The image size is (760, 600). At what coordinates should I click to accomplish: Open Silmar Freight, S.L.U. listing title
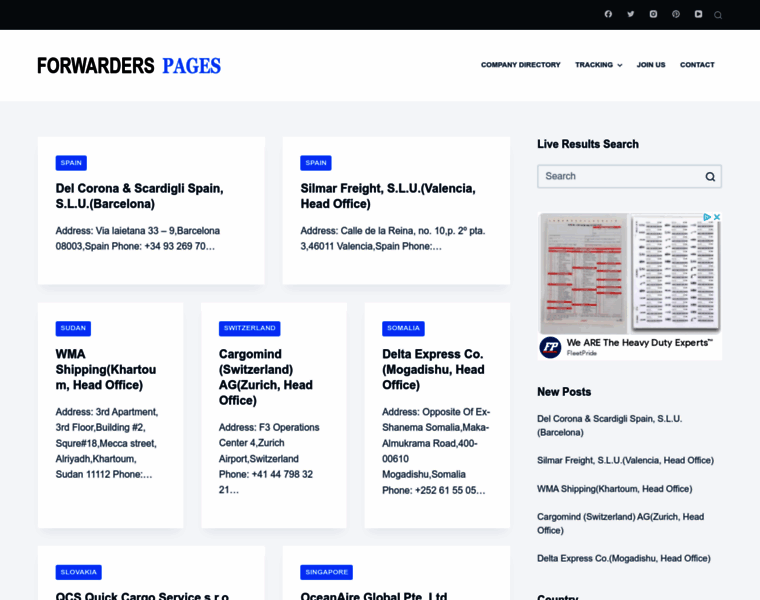point(388,196)
